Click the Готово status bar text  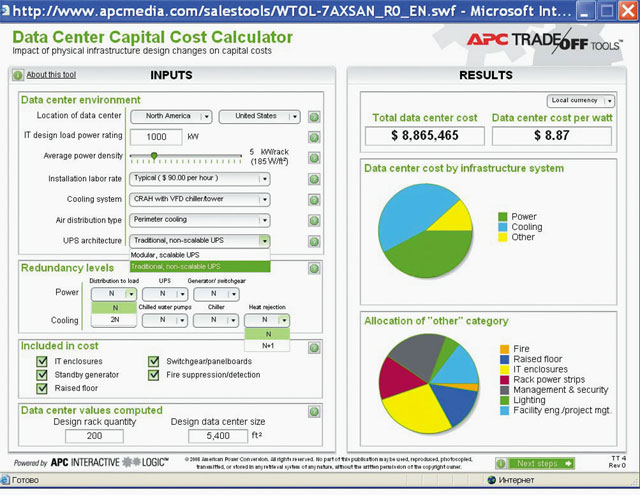(25, 480)
